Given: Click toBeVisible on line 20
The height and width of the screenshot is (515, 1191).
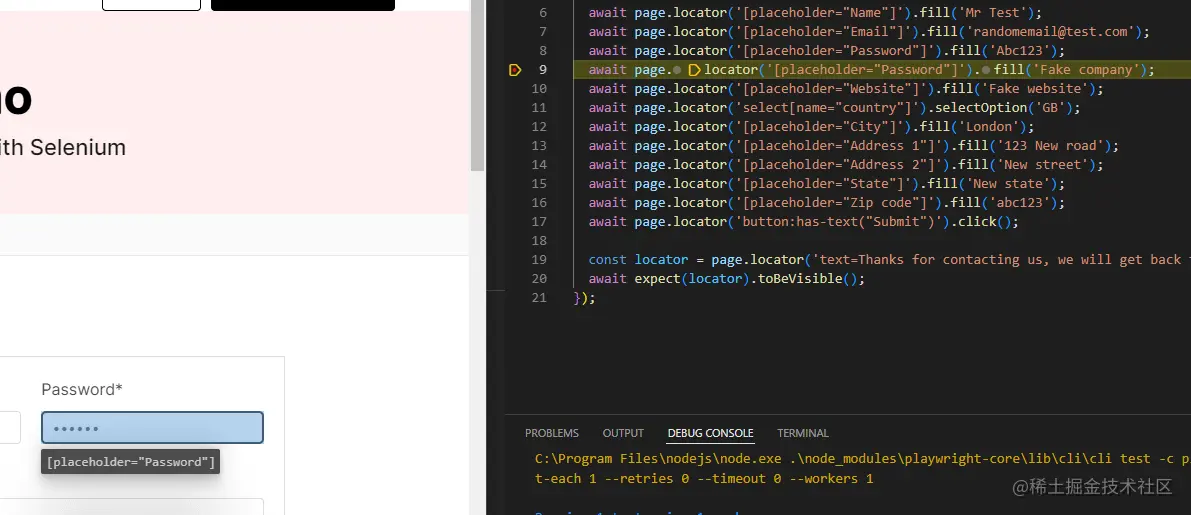Looking at the screenshot, I should tap(800, 279).
